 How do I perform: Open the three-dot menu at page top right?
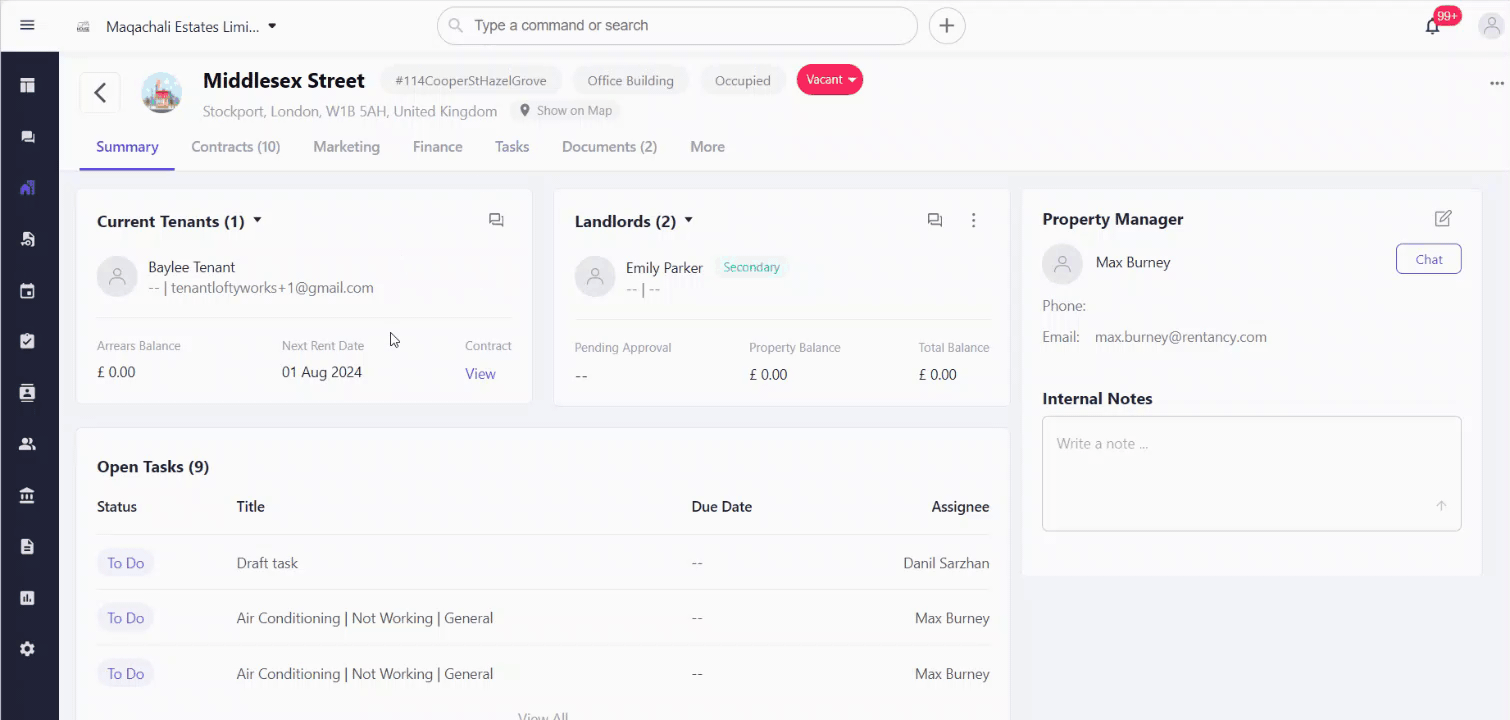tap(1496, 83)
